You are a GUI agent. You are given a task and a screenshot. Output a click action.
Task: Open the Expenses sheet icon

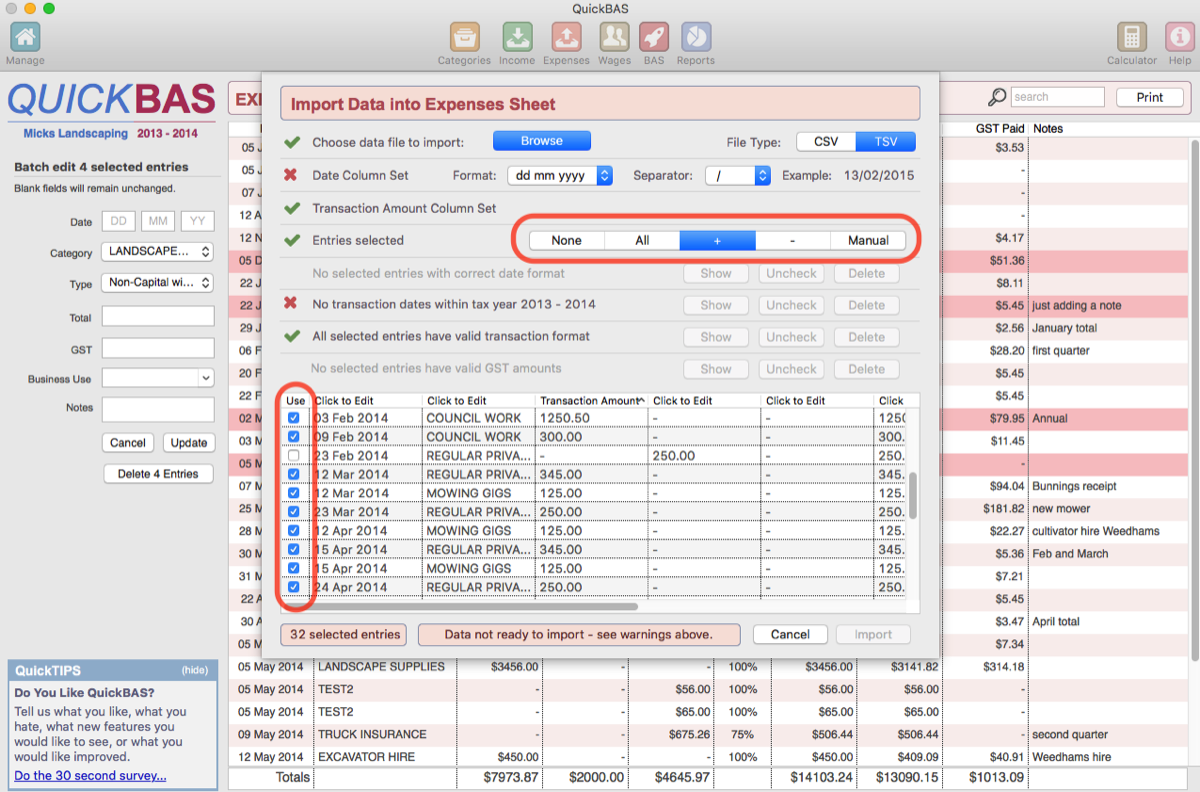click(x=566, y=38)
